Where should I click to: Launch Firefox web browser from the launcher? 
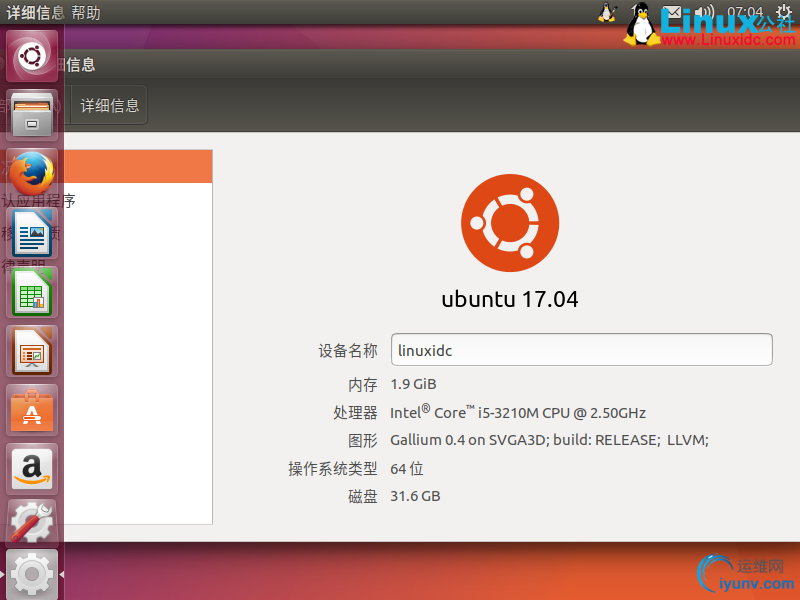pos(32,173)
